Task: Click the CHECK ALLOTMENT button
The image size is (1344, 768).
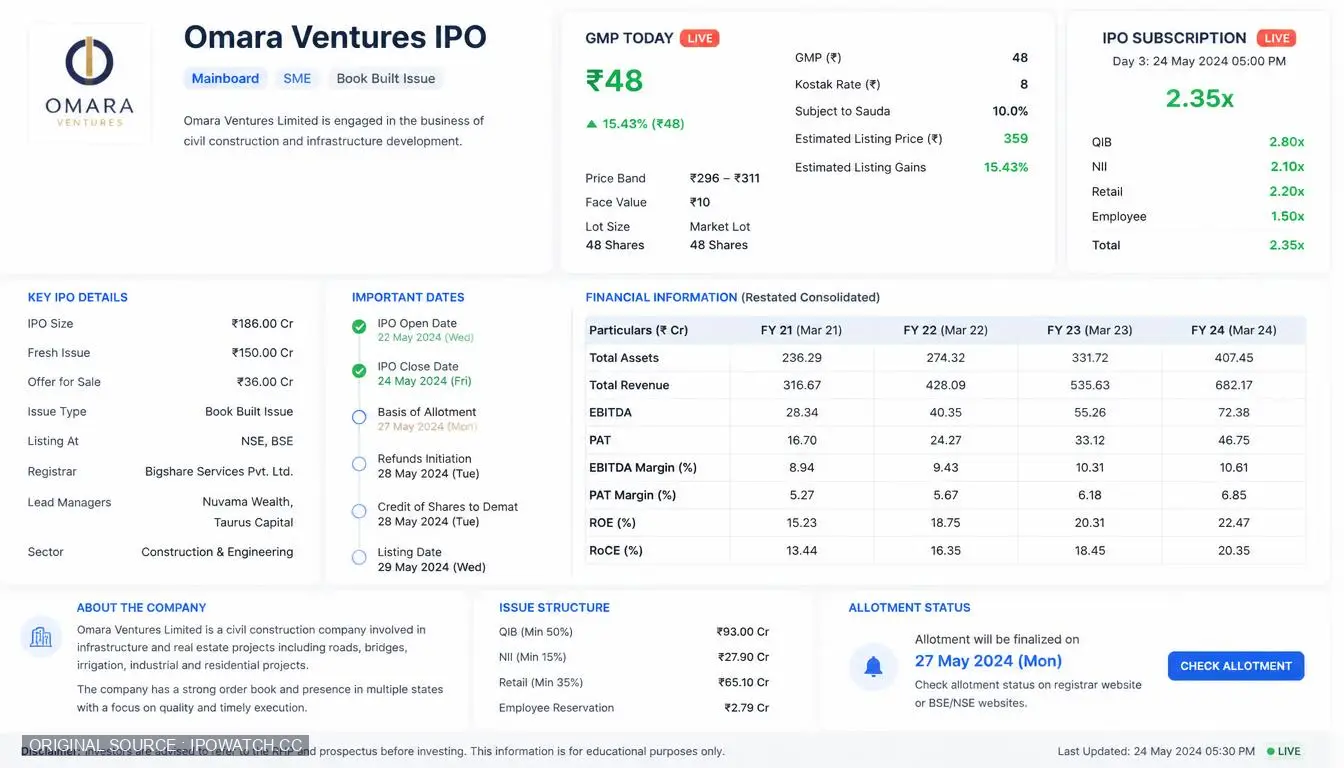Action: [1236, 666]
